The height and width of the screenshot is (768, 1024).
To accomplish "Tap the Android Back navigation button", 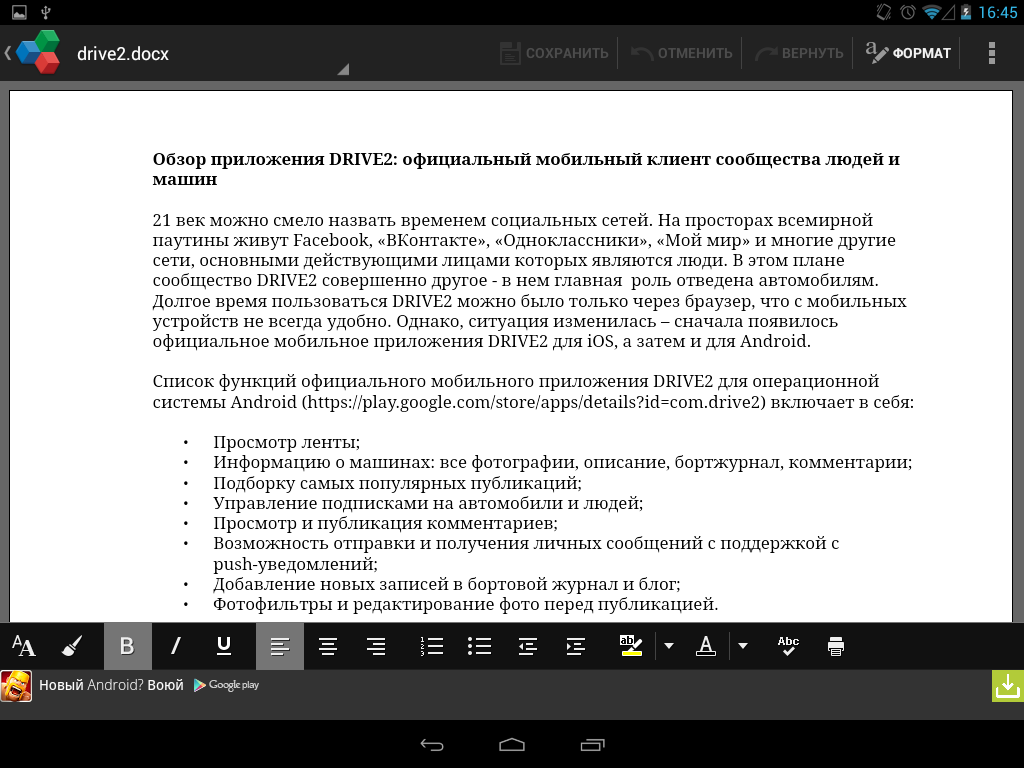I will 432,744.
